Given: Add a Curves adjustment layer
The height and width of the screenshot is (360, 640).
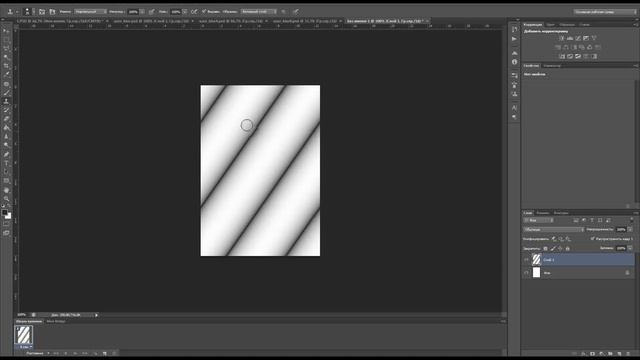Looking at the screenshot, I should point(578,38).
